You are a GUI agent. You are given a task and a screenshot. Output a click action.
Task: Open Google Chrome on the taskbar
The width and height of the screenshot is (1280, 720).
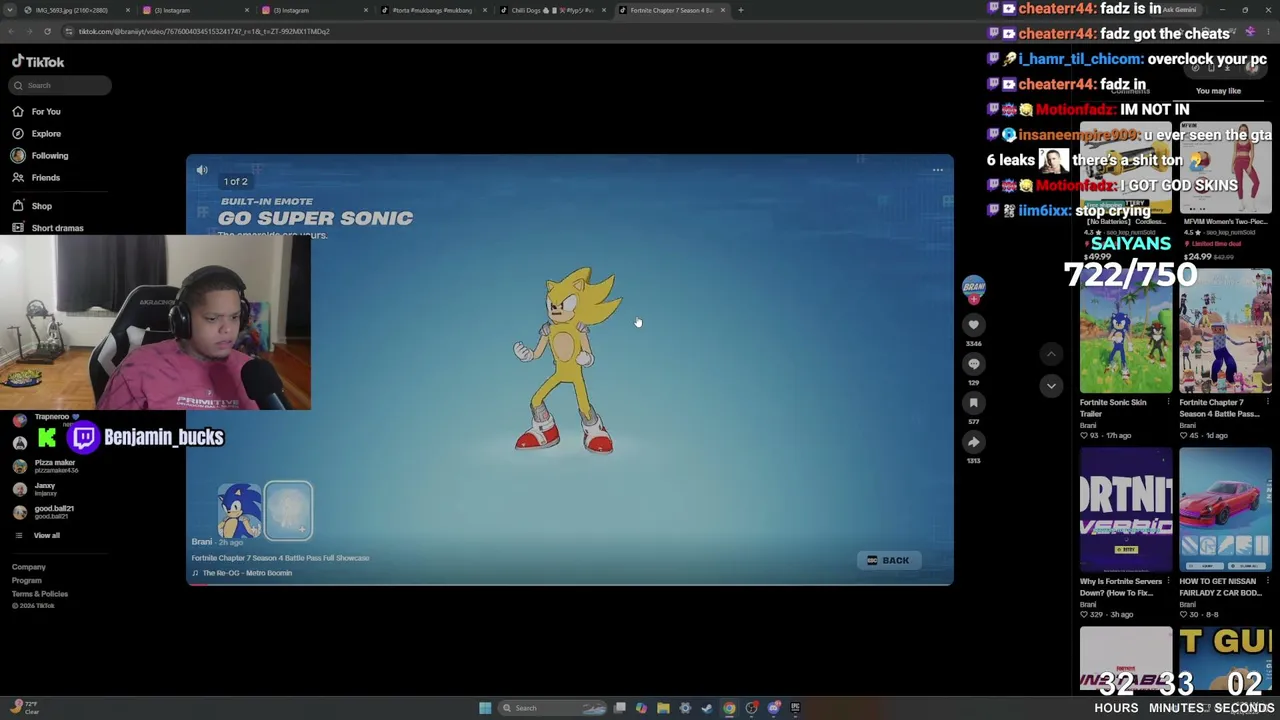click(x=729, y=708)
